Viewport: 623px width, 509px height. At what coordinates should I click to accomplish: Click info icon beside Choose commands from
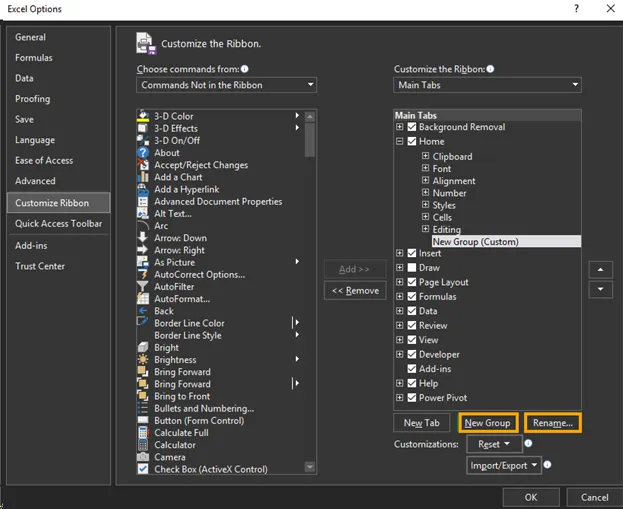(245, 69)
